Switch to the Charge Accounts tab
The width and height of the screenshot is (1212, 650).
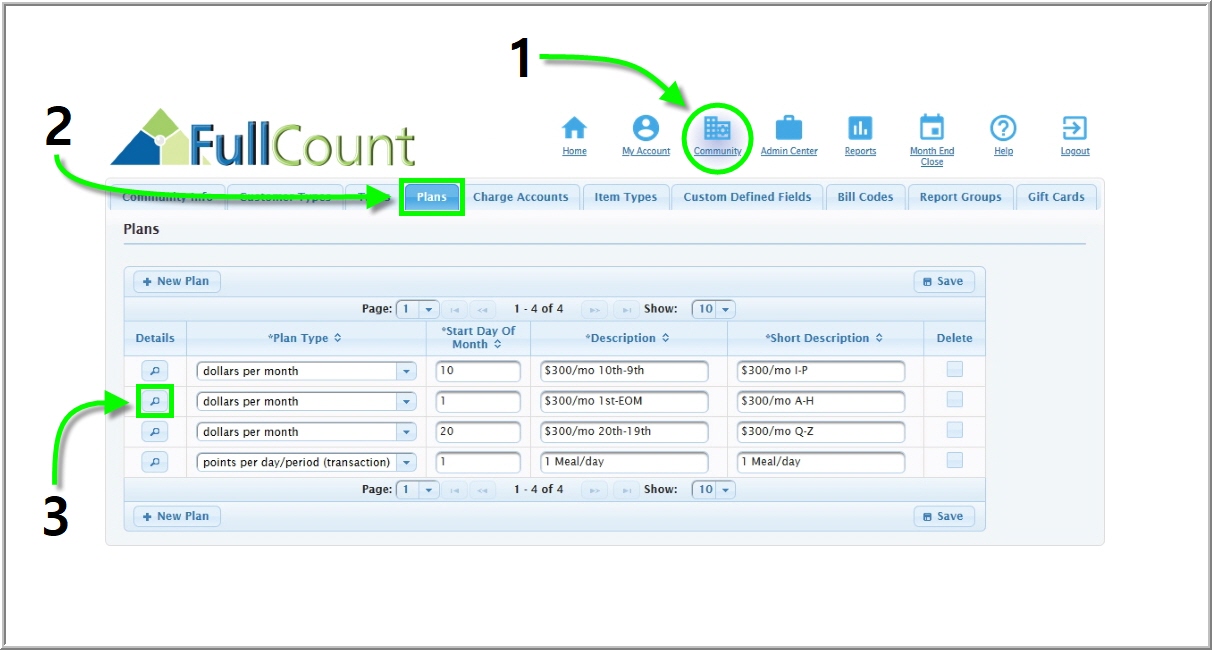coord(520,197)
